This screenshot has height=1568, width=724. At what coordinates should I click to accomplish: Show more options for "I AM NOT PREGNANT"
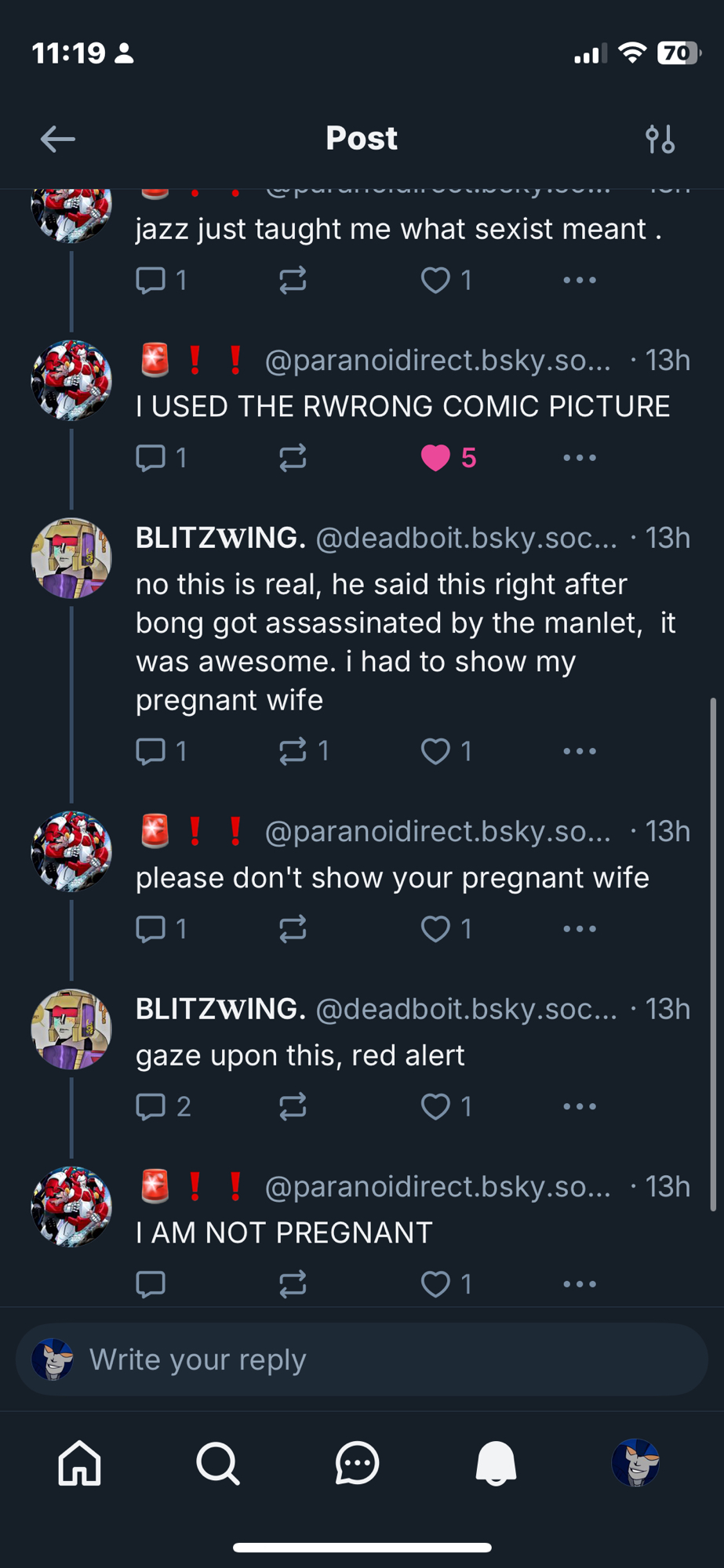point(580,1283)
